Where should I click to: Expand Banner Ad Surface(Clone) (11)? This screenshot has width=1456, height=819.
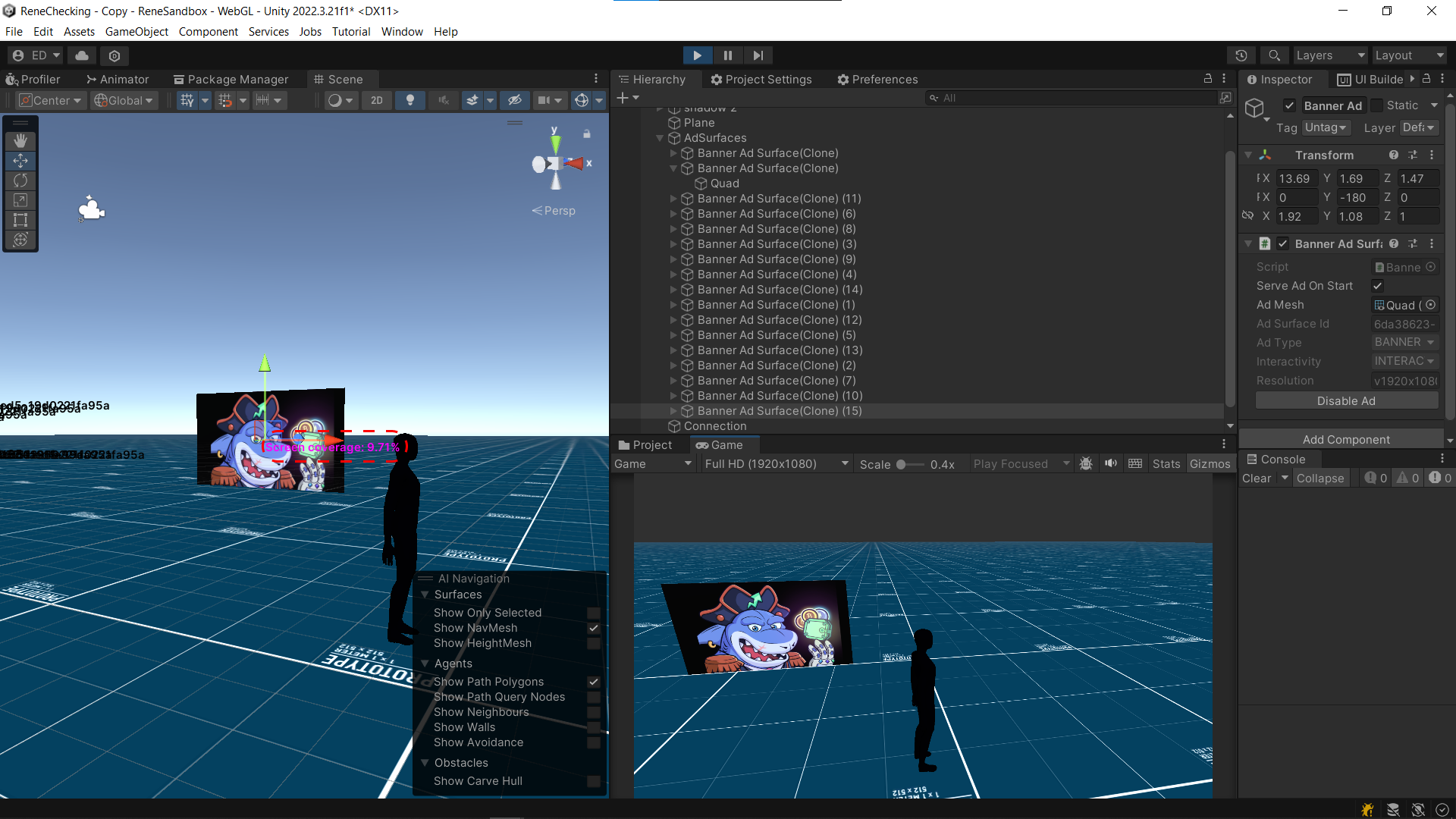[x=673, y=199]
